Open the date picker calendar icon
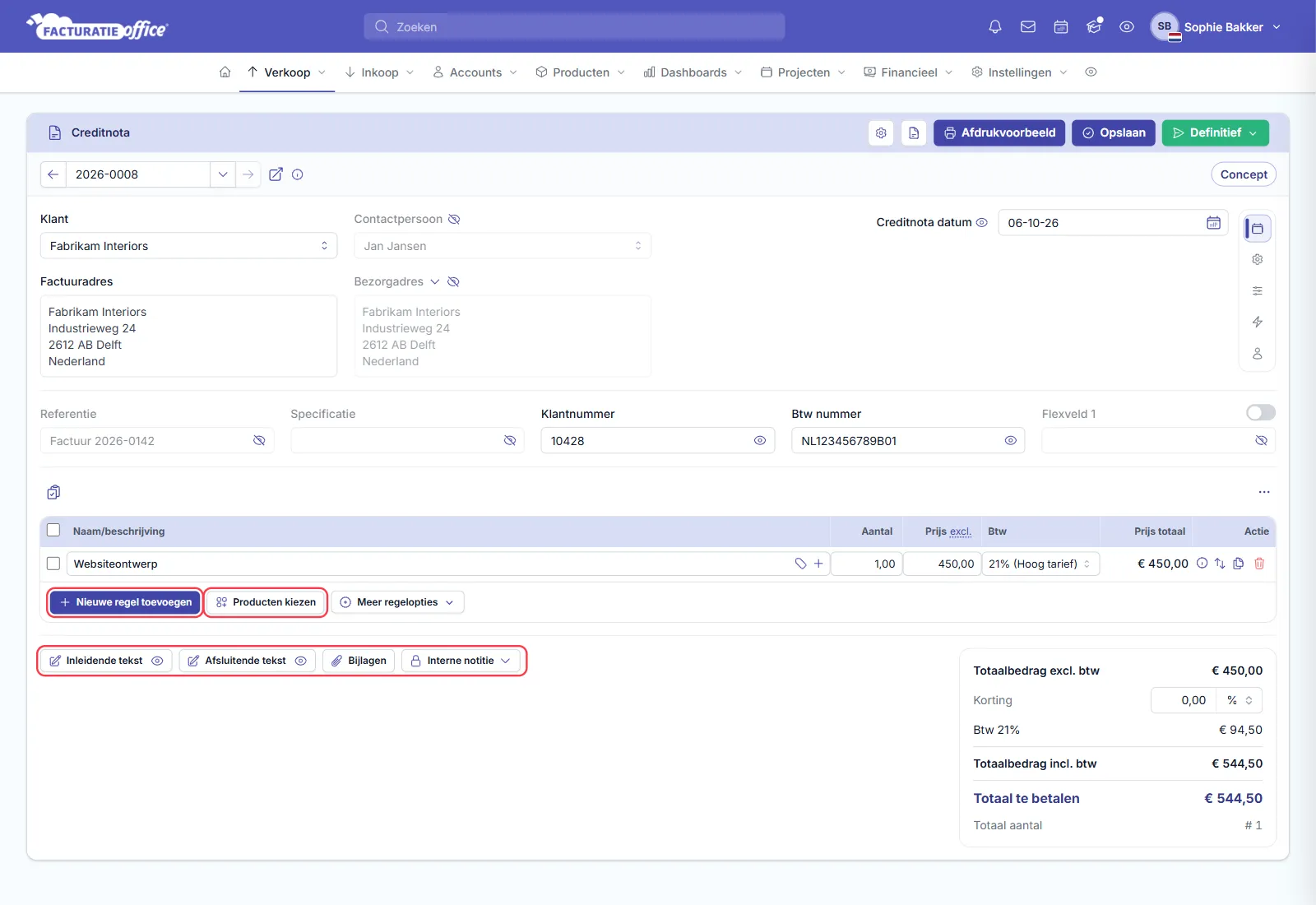The image size is (1316, 905). pyautogui.click(x=1213, y=223)
